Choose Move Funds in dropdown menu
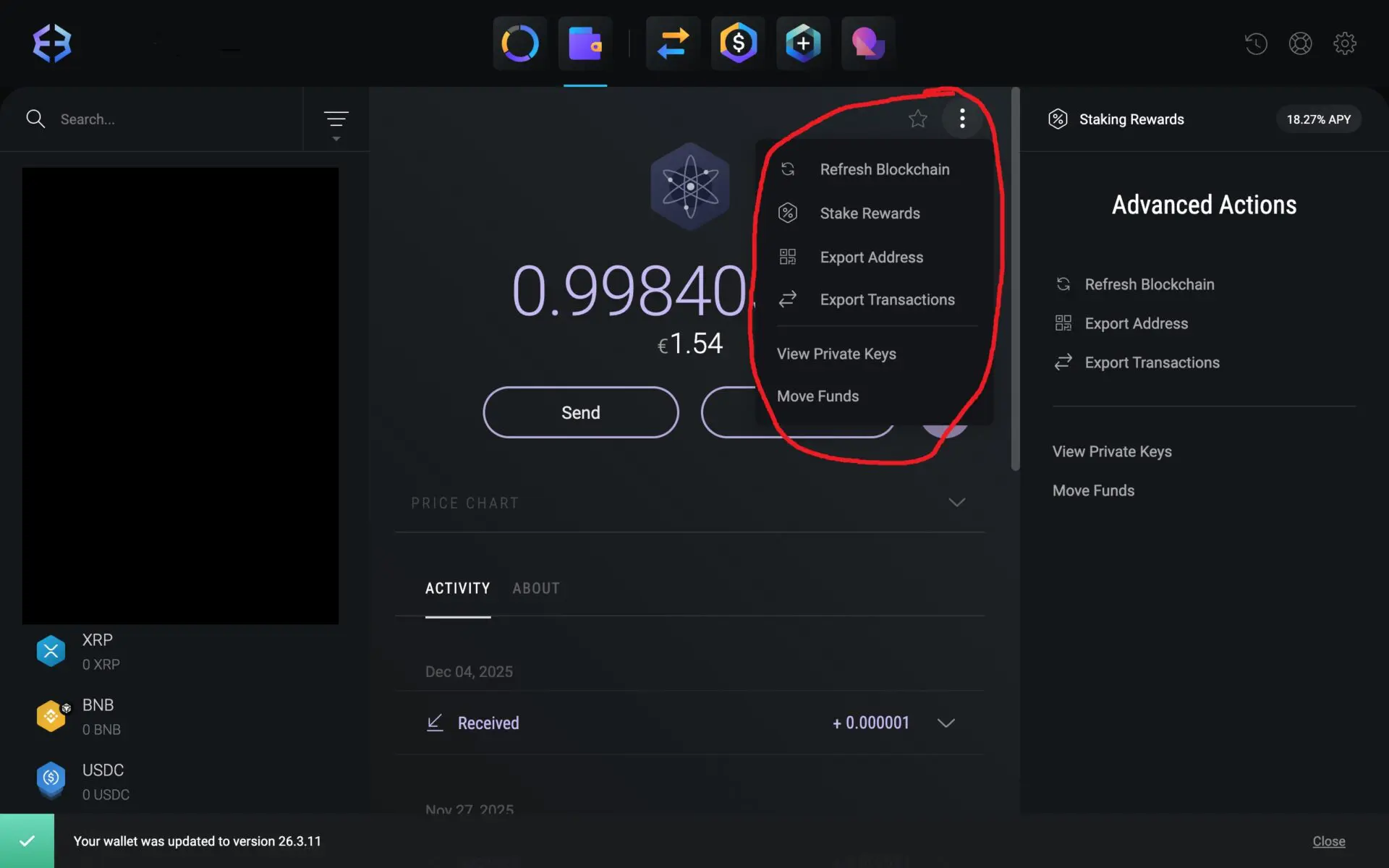This screenshot has width=1389, height=868. pyautogui.click(x=817, y=396)
